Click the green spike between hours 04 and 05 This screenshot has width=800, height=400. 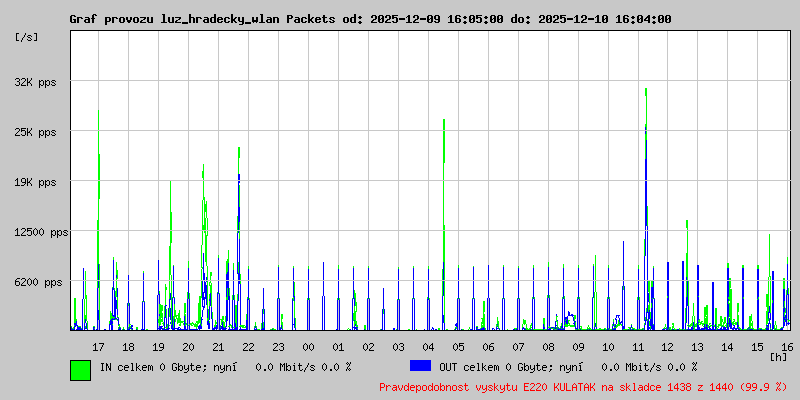444,224
